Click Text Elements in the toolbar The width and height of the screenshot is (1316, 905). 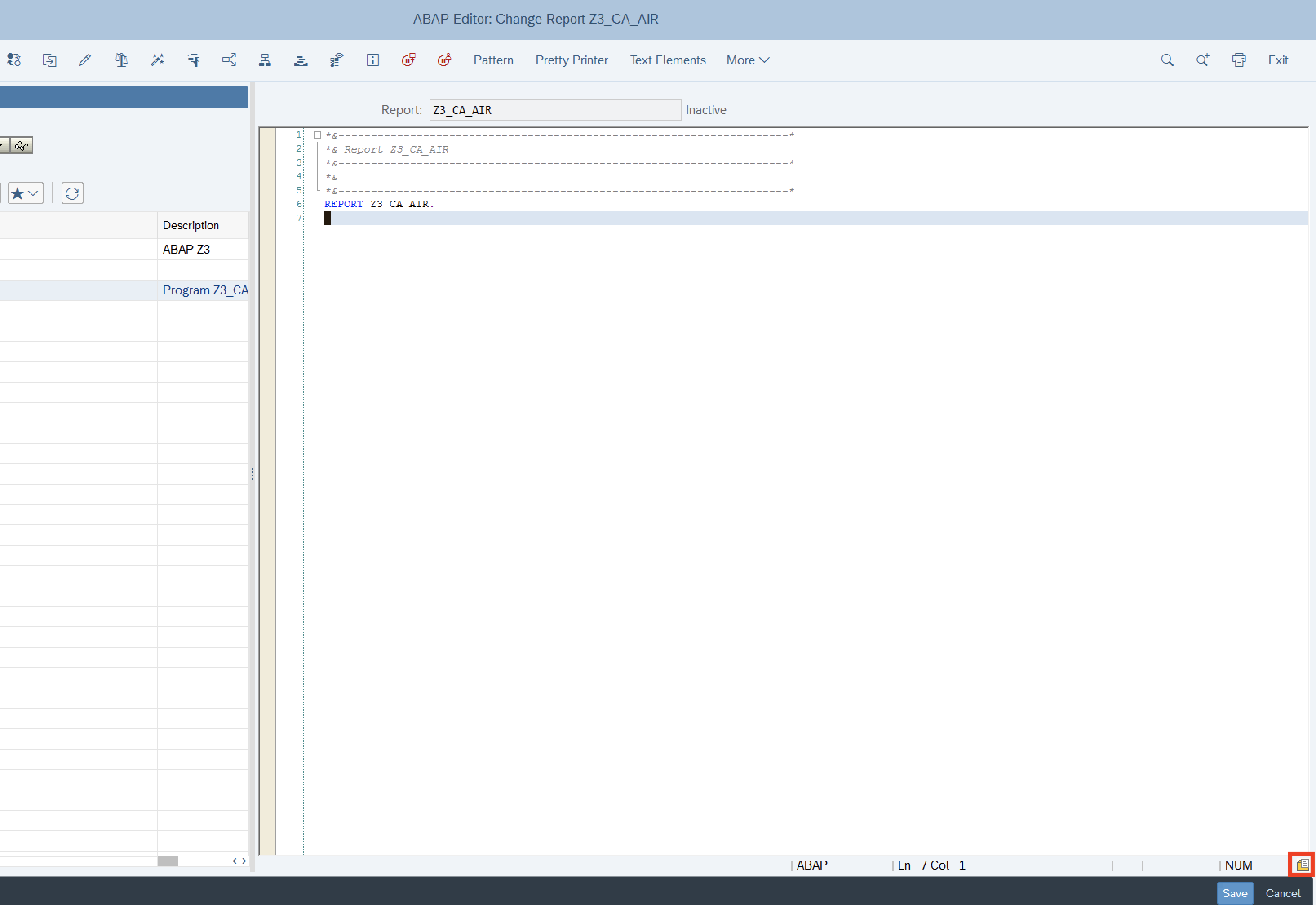pyautogui.click(x=667, y=60)
